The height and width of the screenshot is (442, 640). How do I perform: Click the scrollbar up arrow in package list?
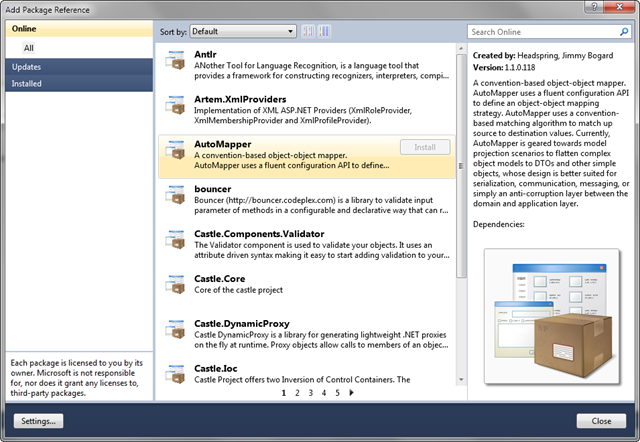pos(461,49)
